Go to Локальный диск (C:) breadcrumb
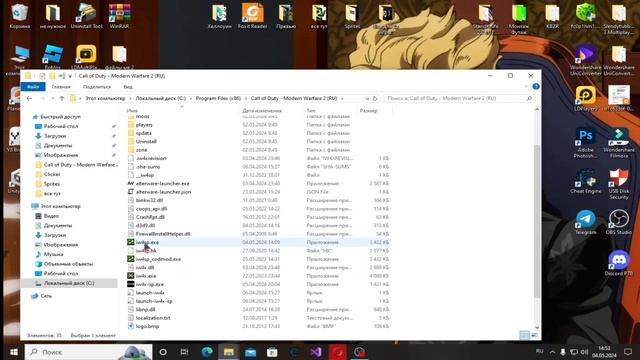 (x=161, y=98)
